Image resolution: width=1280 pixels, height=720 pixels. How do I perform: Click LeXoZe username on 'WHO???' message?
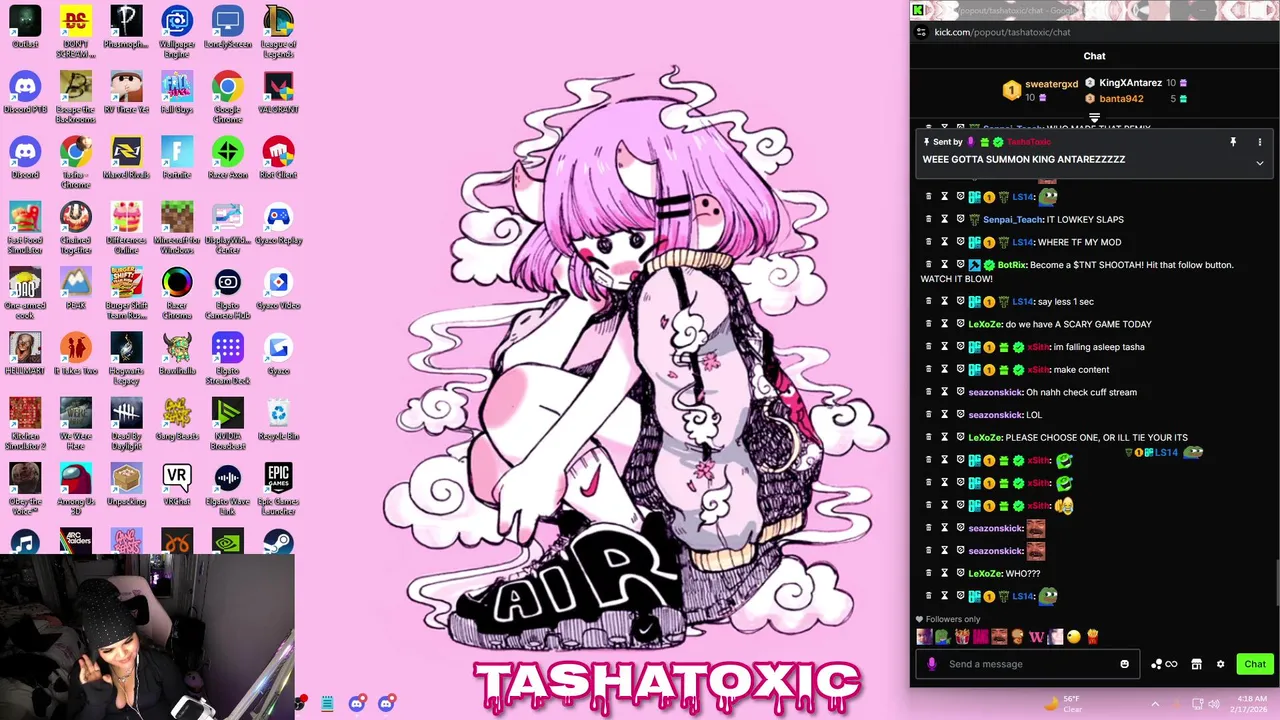coord(984,573)
